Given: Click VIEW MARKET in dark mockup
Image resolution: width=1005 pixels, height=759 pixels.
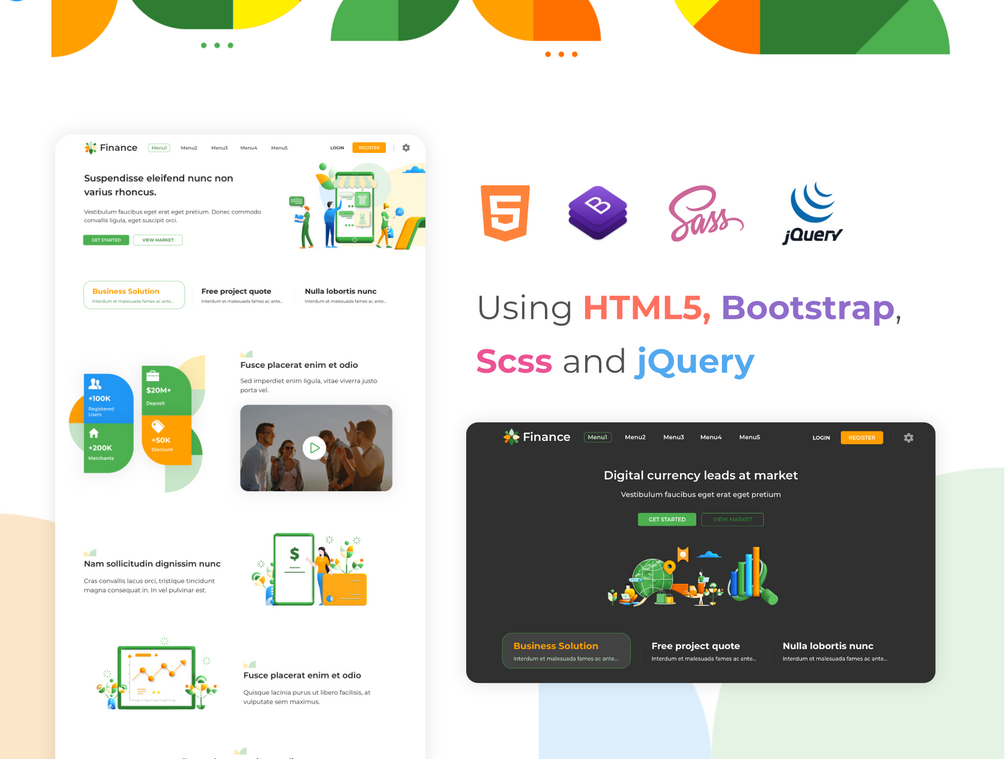Looking at the screenshot, I should point(733,519).
